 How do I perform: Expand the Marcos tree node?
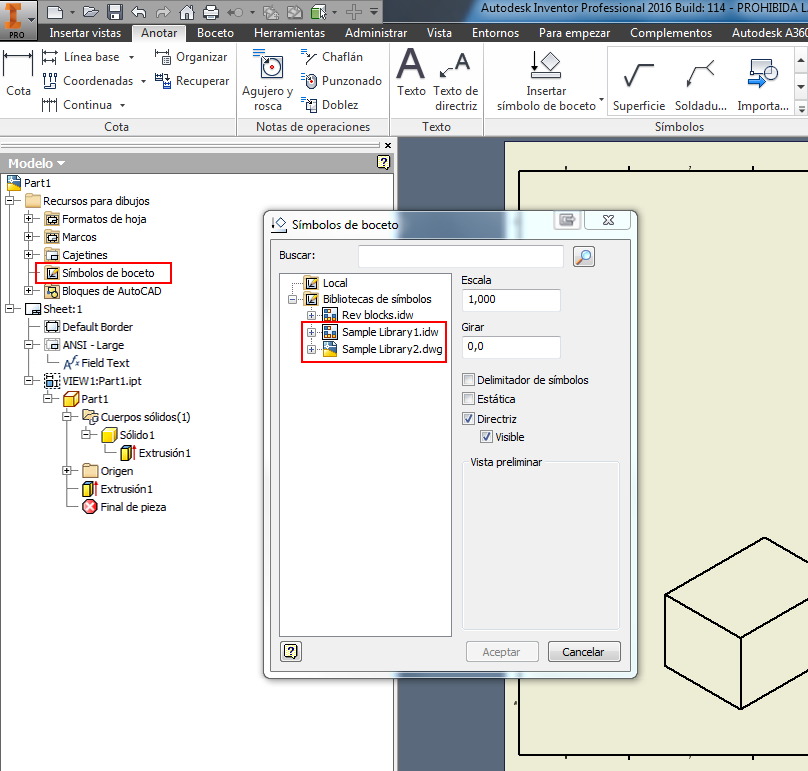point(29,237)
